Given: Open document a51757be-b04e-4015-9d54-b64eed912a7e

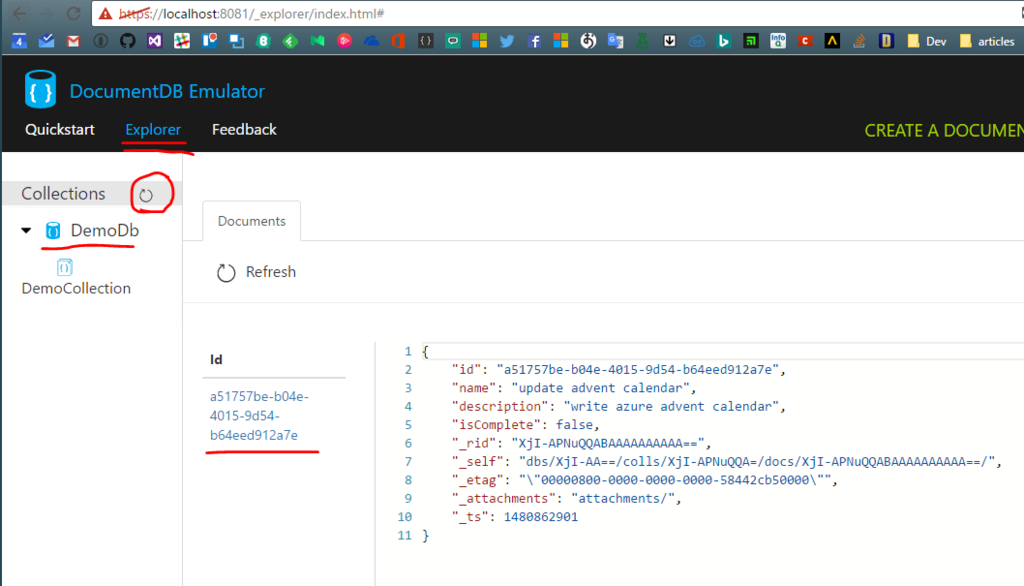Looking at the screenshot, I should [x=259, y=415].
